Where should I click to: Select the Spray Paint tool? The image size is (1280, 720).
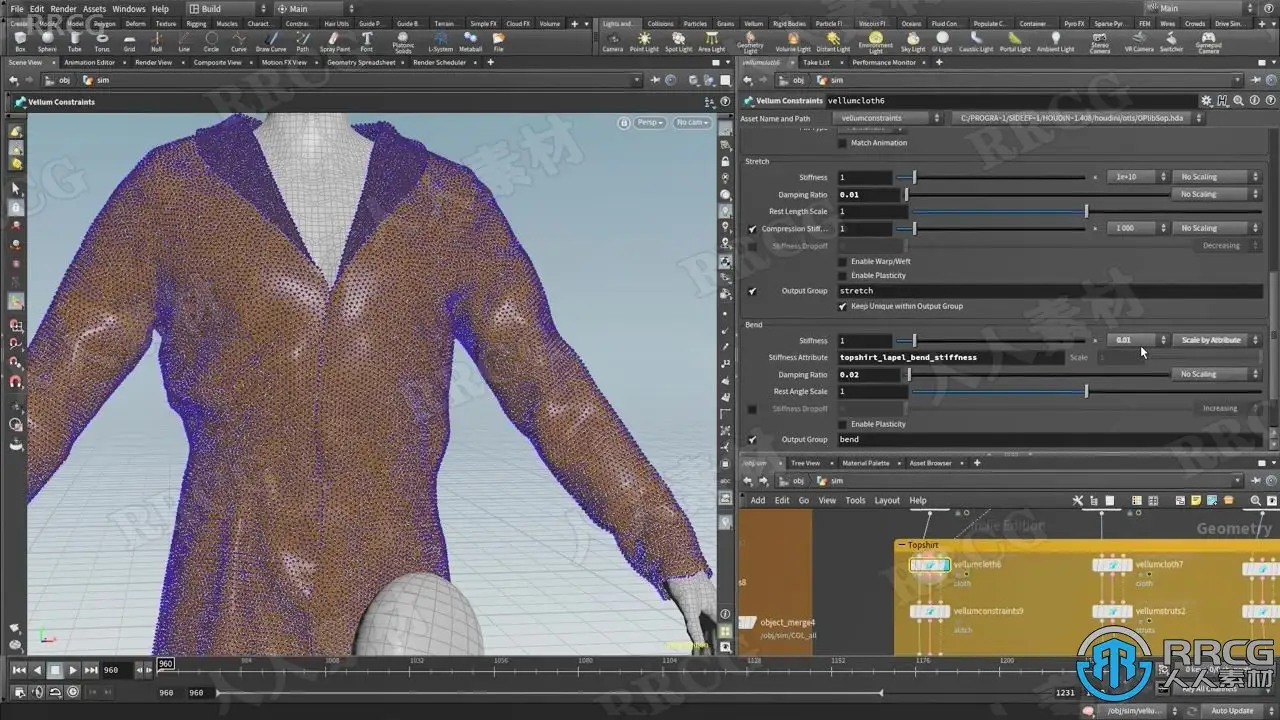coord(335,41)
